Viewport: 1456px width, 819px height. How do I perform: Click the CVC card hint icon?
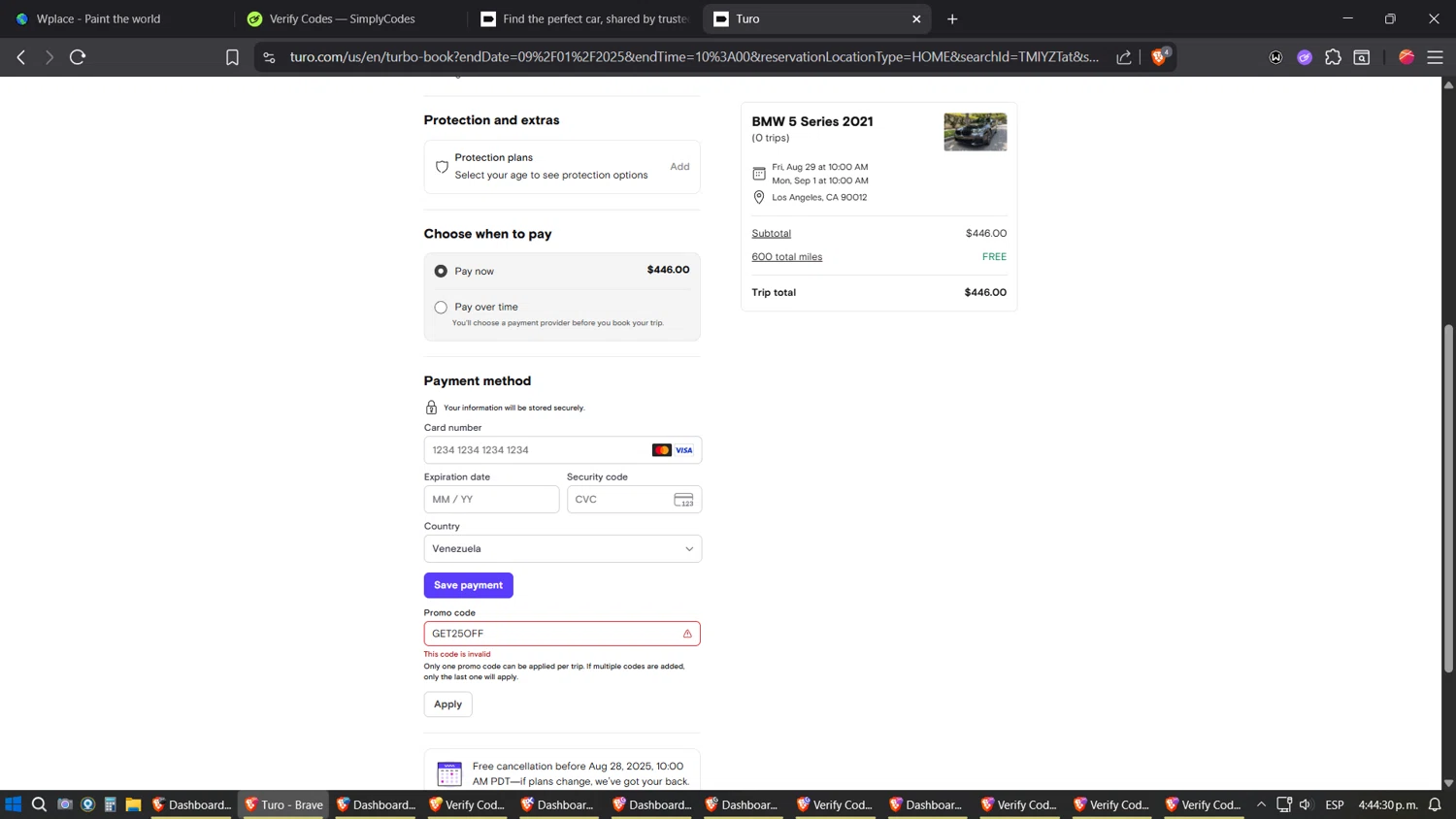[683, 500]
